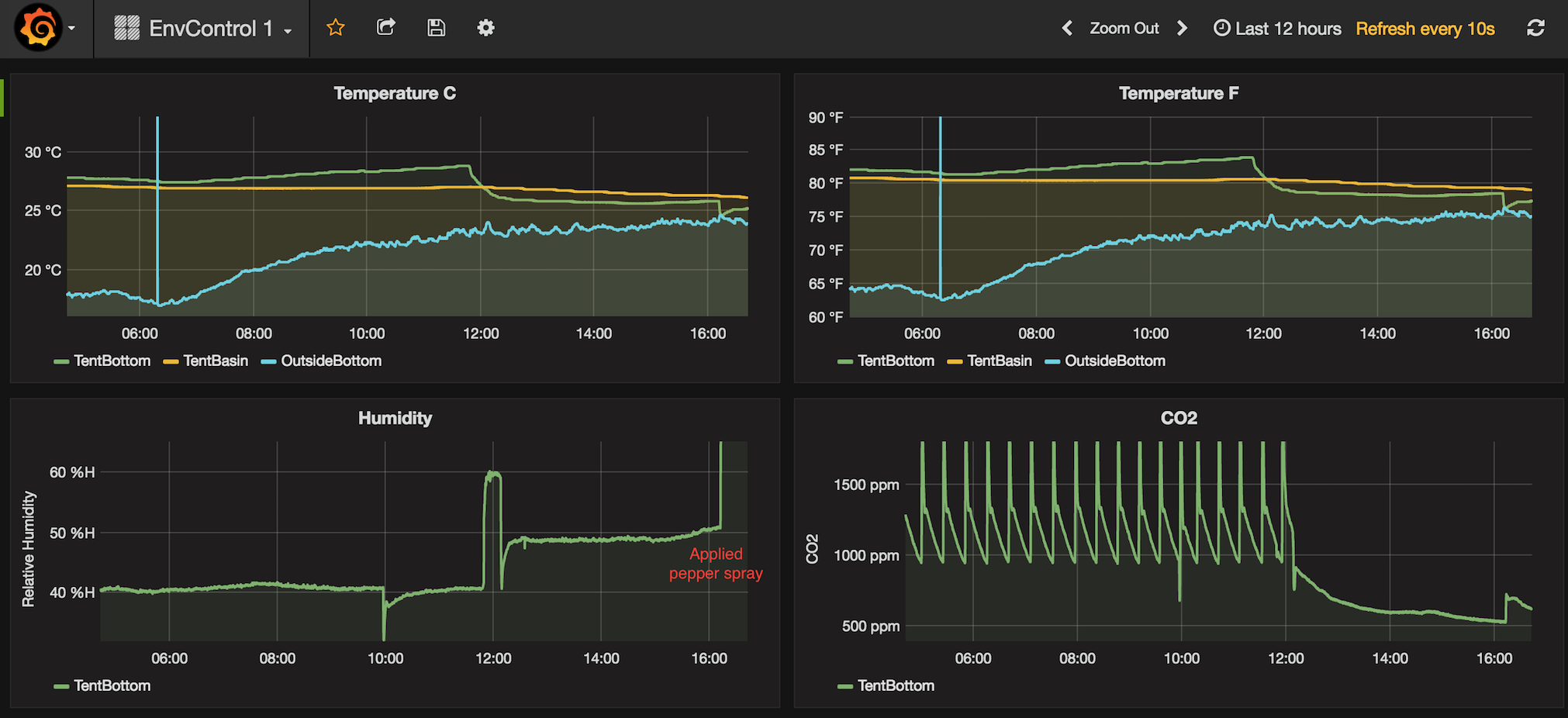
Task: Click the Applied pepper spray annotation
Action: 716,564
